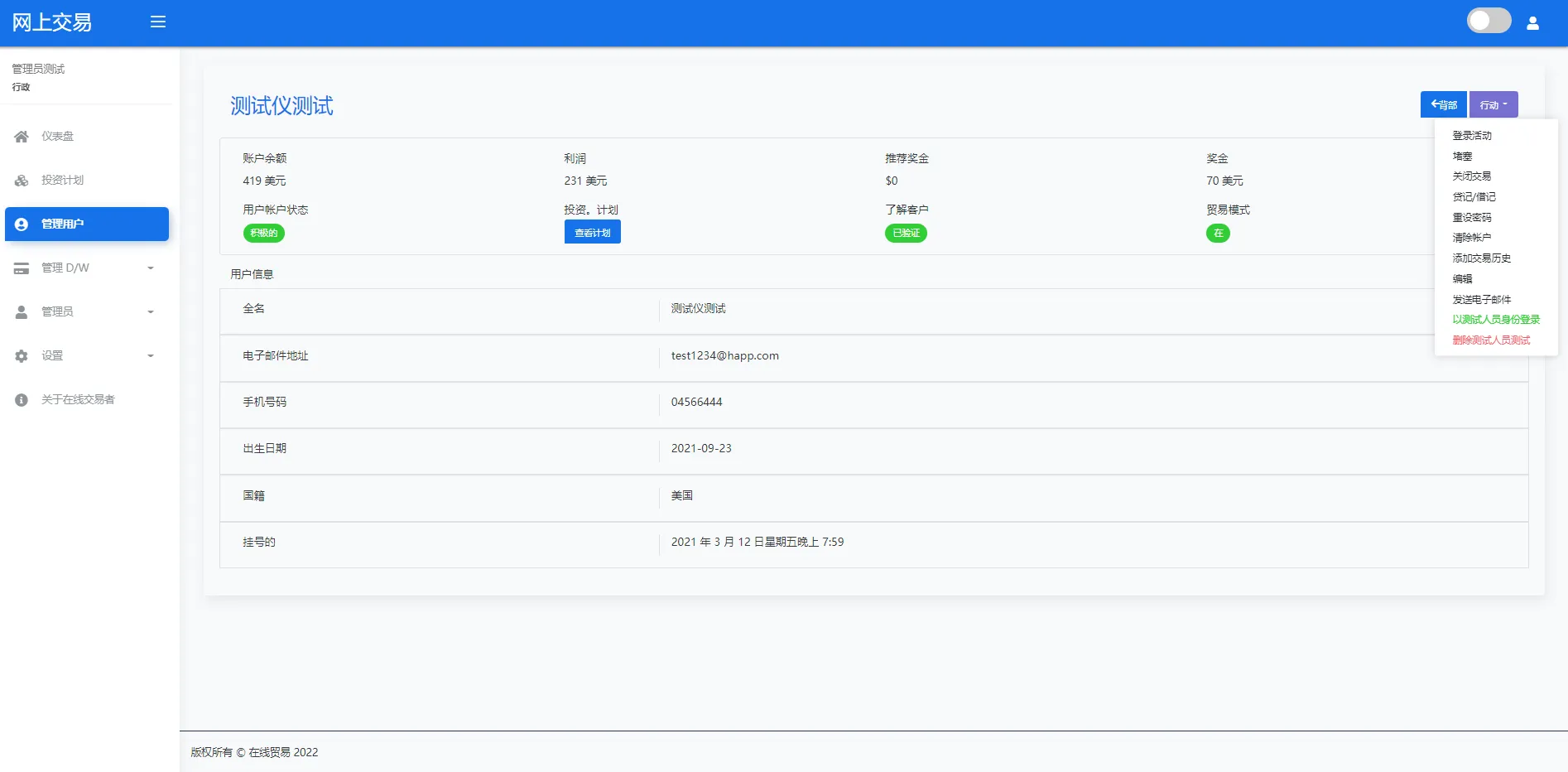Click the 查看计划 button
Image resolution: width=1568 pixels, height=772 pixels.
point(592,232)
